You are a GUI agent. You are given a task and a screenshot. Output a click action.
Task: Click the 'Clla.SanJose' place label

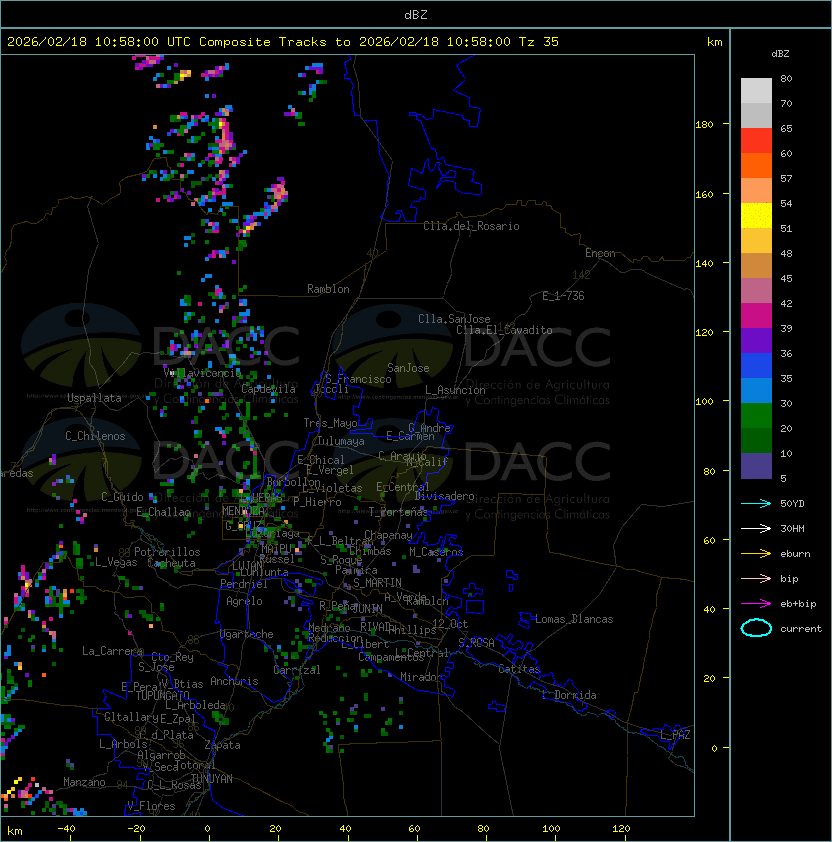click(x=454, y=319)
